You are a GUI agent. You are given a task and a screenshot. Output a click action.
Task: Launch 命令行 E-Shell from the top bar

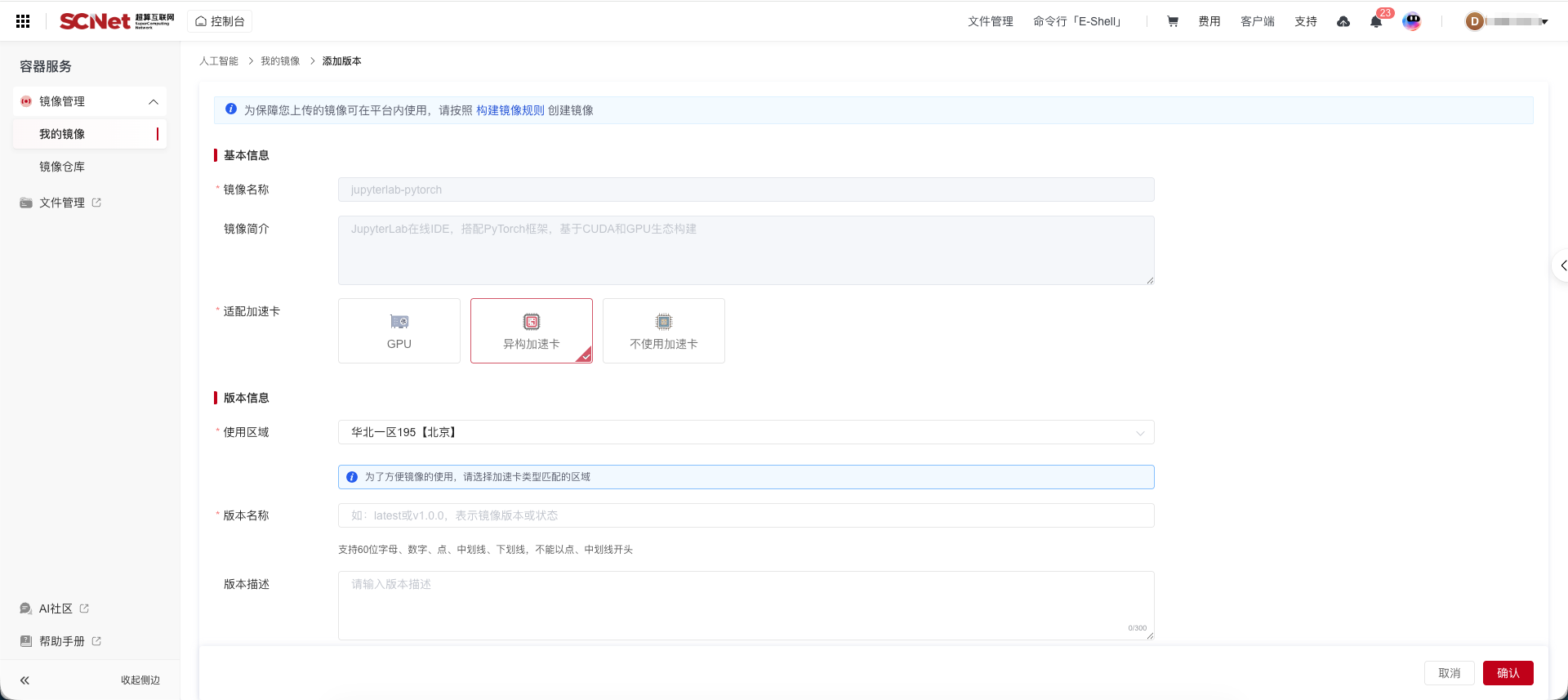[x=1079, y=21]
